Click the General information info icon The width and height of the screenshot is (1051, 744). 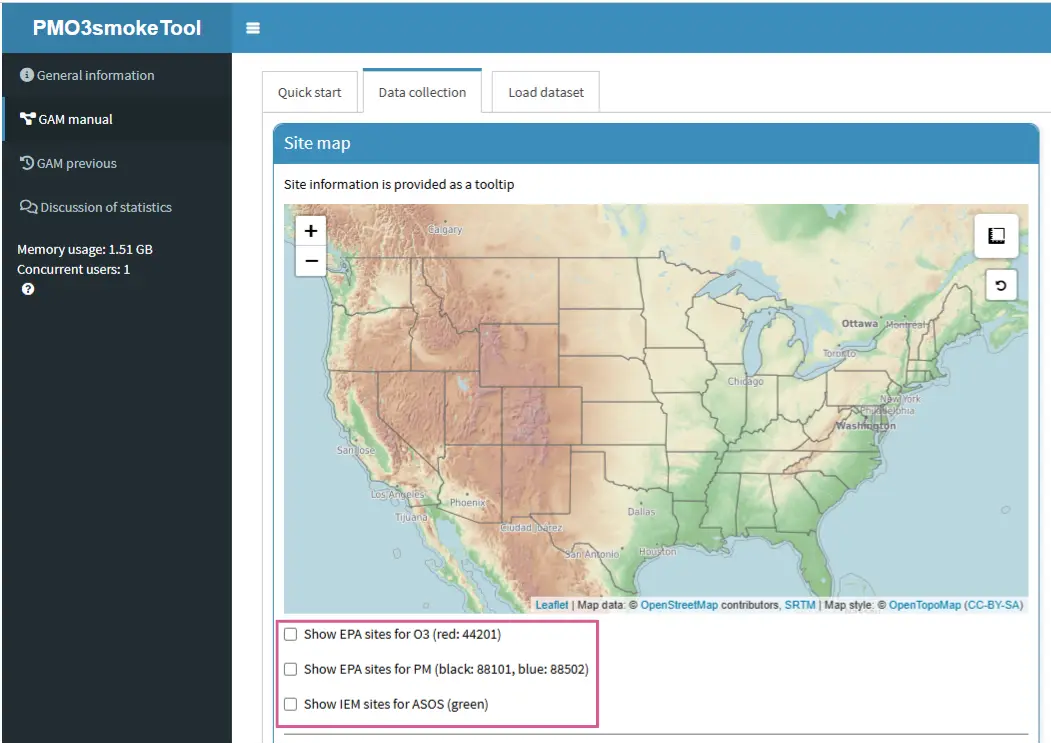pyautogui.click(x=27, y=75)
